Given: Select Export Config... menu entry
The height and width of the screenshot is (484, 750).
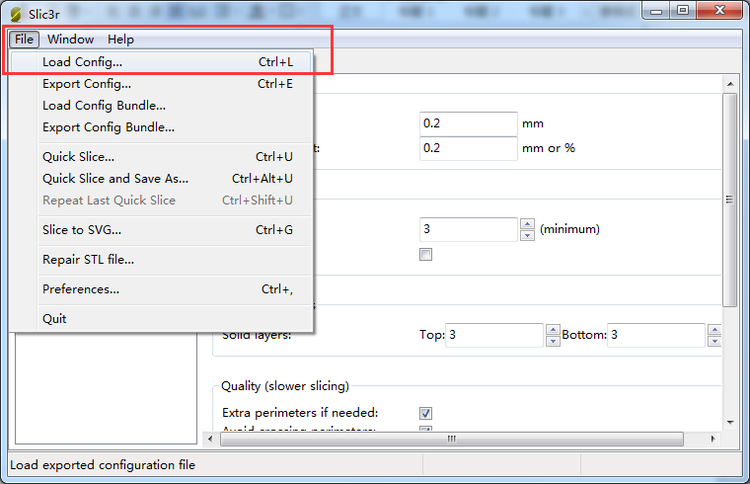Looking at the screenshot, I should [x=161, y=84].
